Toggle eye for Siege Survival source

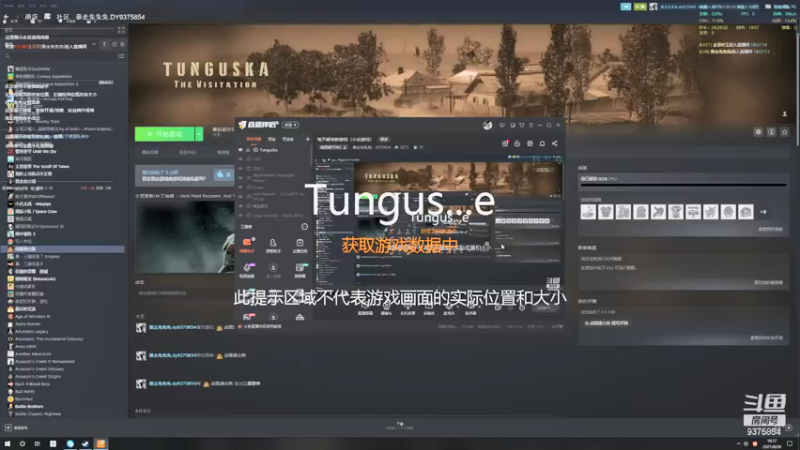[240, 215]
